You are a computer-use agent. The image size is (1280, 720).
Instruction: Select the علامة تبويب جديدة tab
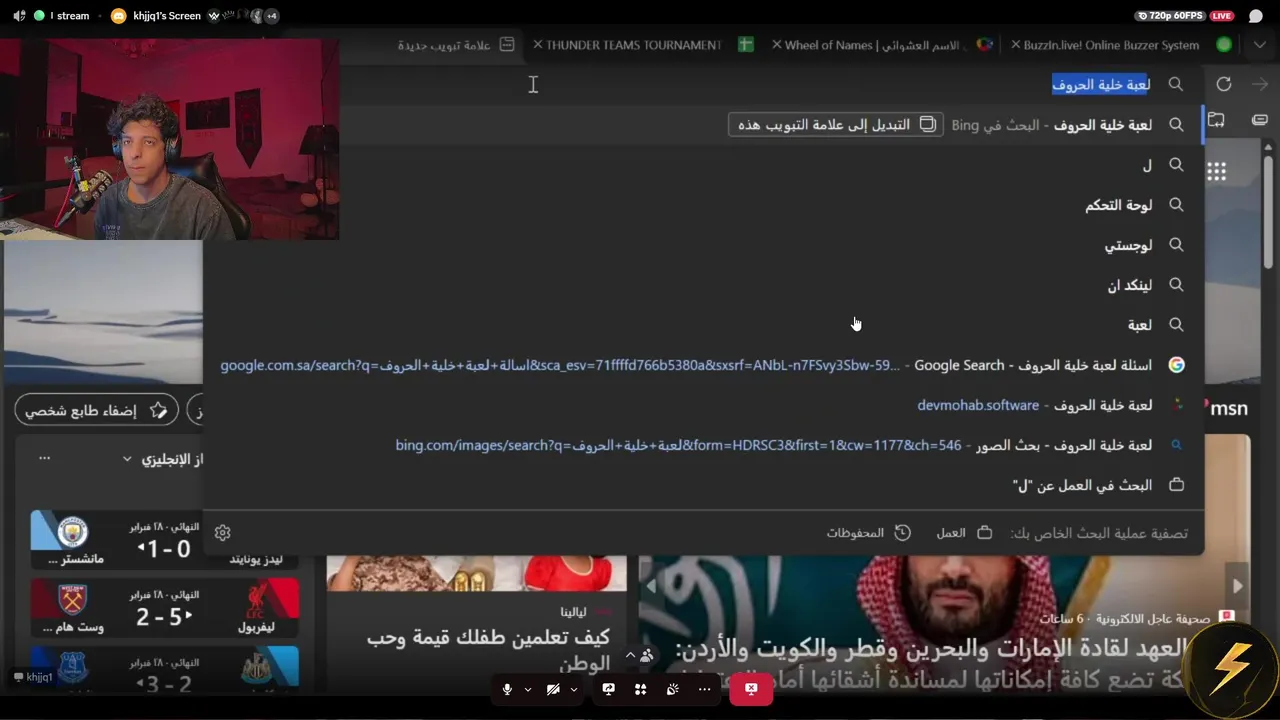click(x=456, y=45)
